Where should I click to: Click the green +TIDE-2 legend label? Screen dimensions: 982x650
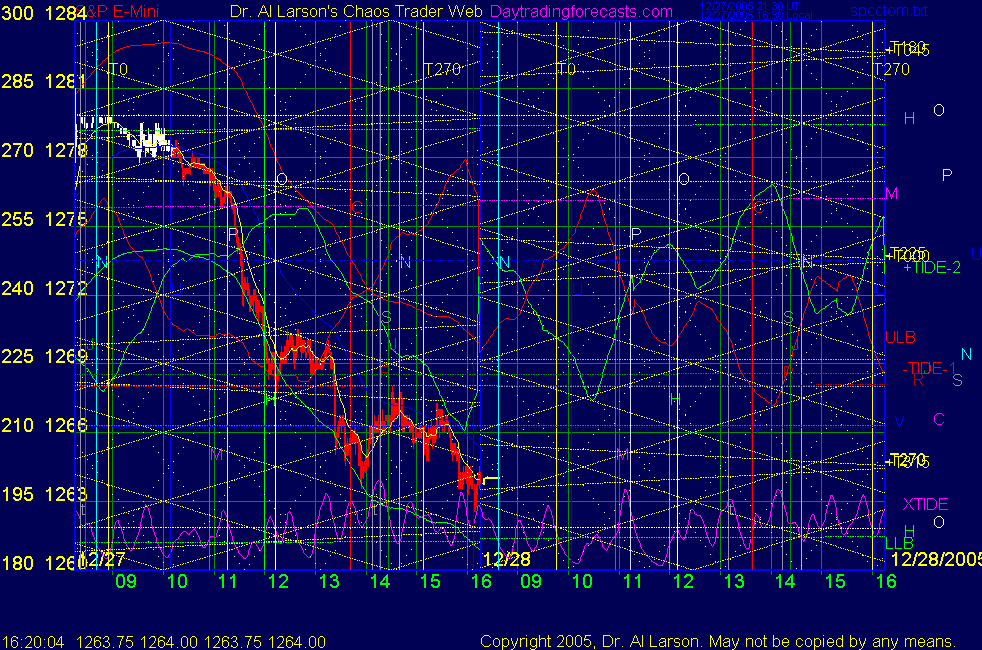pos(932,267)
